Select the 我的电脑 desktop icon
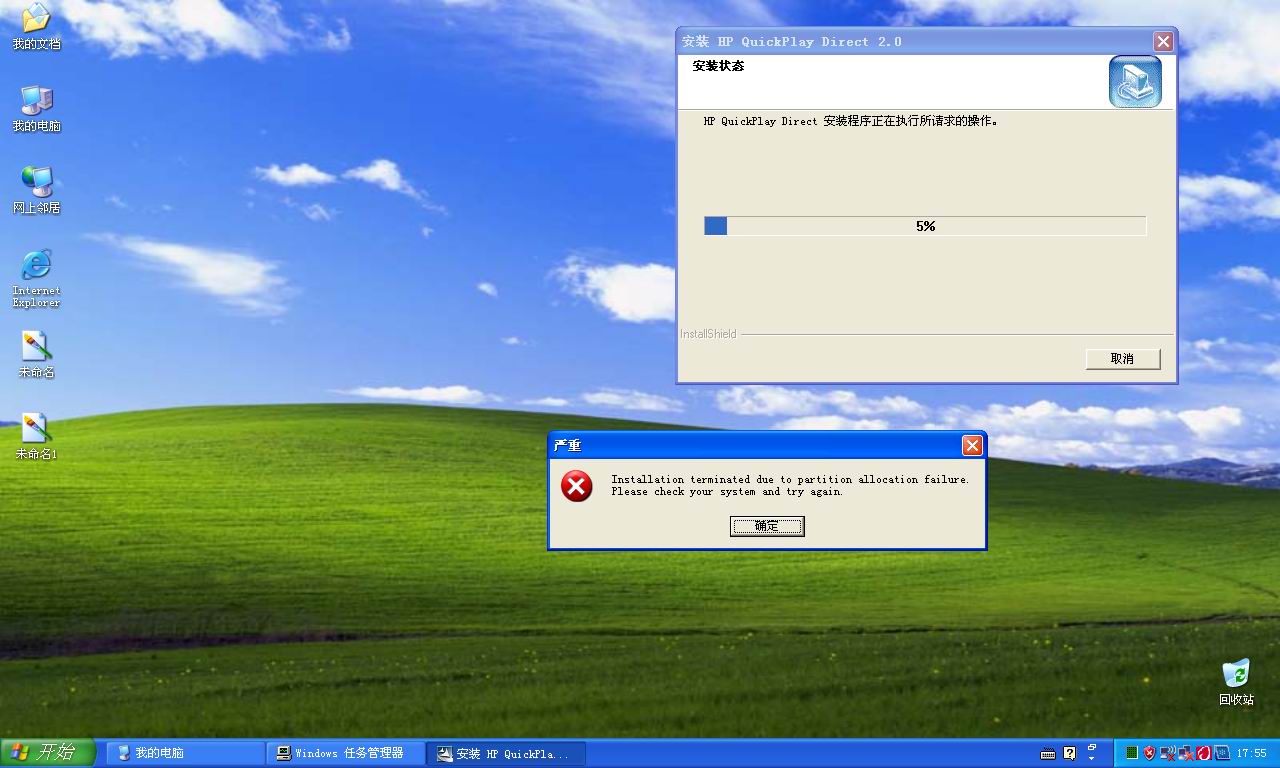The width and height of the screenshot is (1280, 768). pyautogui.click(x=36, y=109)
